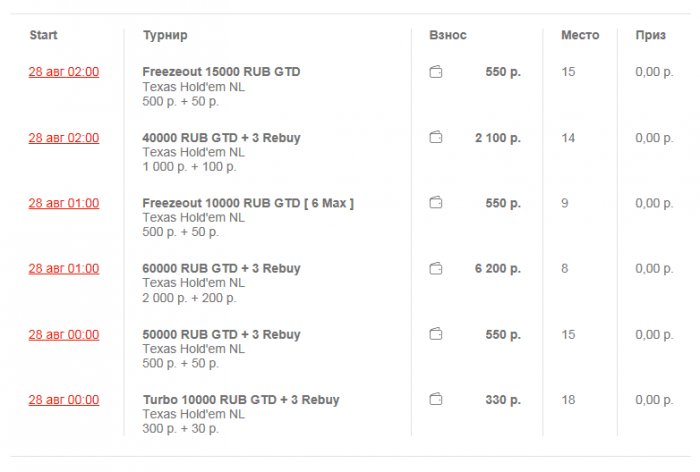The height and width of the screenshot is (472, 700).
Task: Click wallet icon beside 6 200 р. buy-in
Action: coord(436,269)
